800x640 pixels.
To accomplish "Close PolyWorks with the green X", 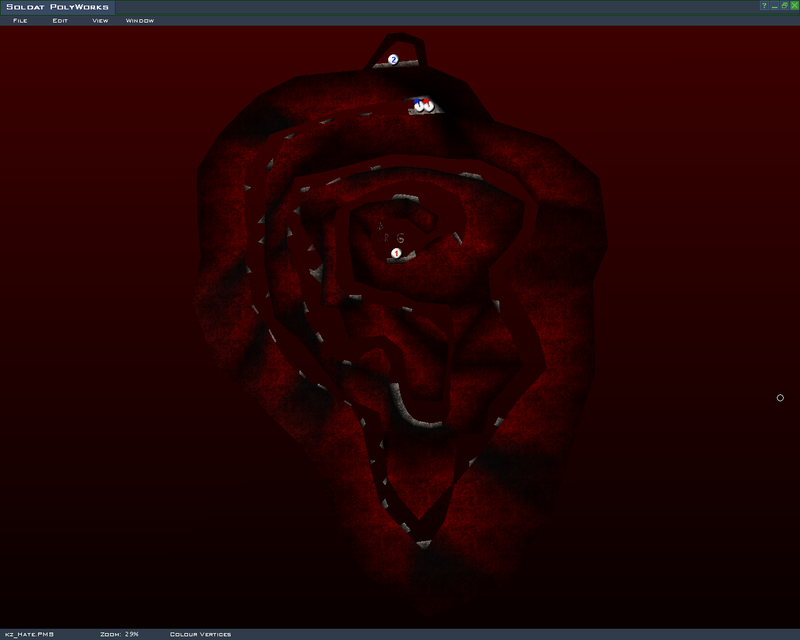I will coord(794,6).
